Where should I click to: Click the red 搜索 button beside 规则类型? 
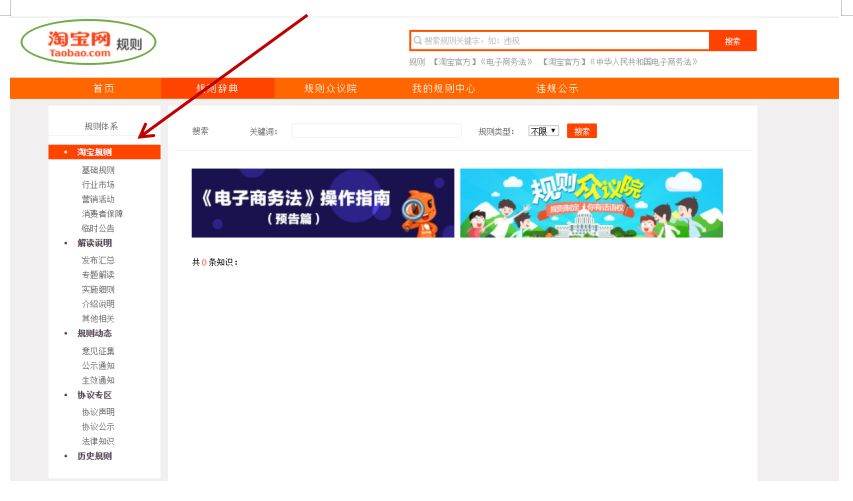[x=582, y=131]
